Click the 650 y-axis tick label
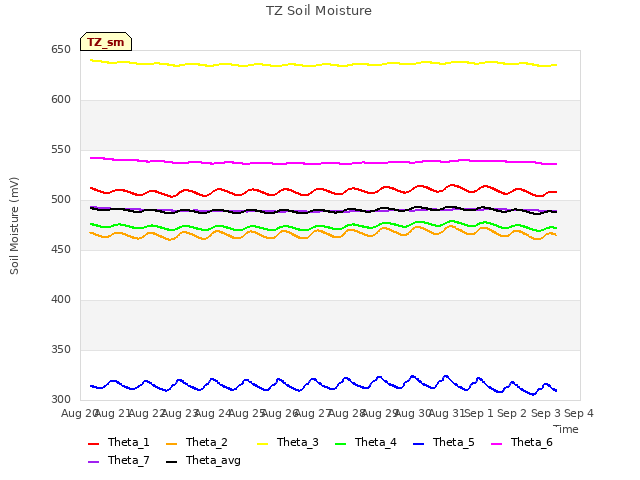This screenshot has height=480, width=640. coord(61,50)
